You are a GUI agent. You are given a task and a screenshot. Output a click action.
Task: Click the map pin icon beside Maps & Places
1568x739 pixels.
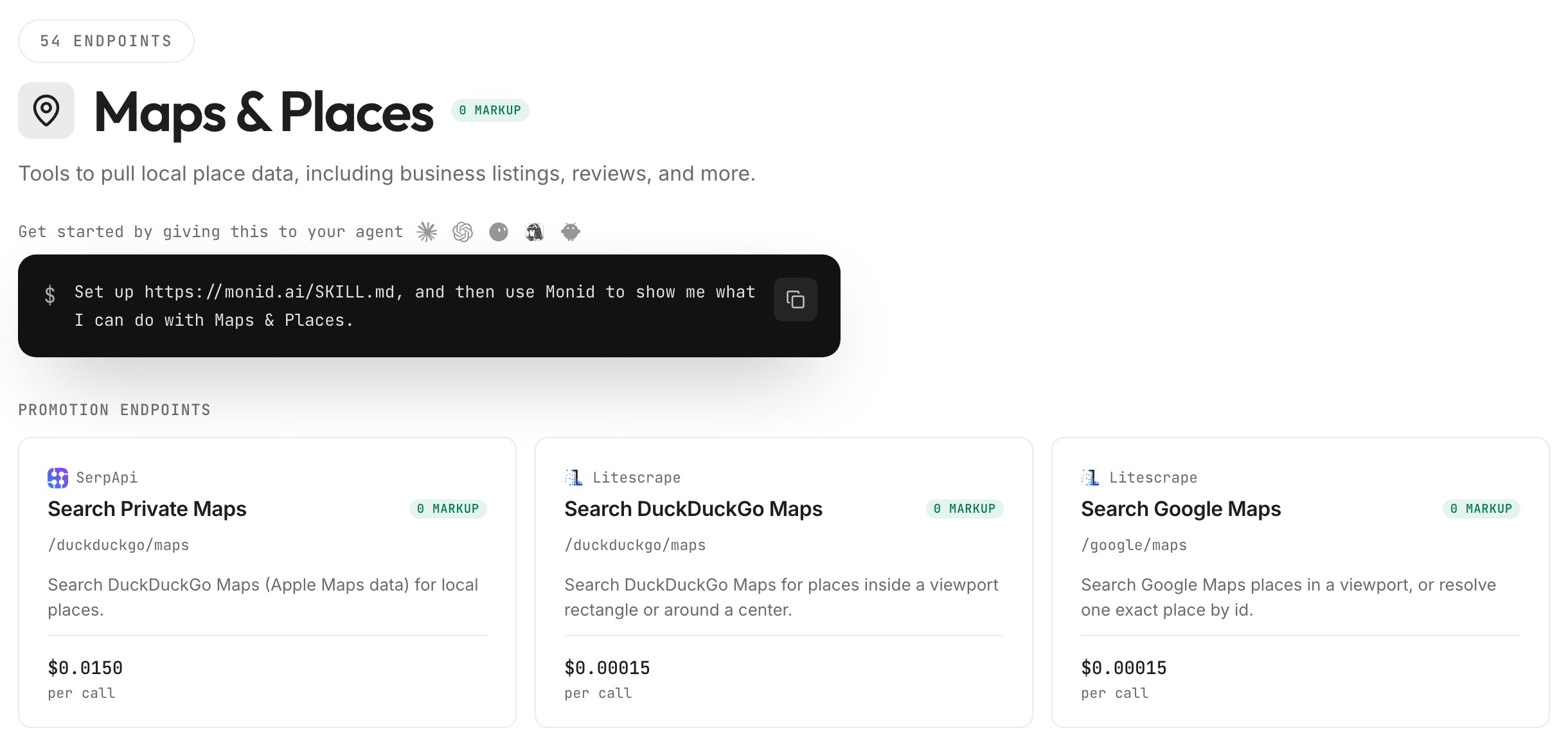46,111
